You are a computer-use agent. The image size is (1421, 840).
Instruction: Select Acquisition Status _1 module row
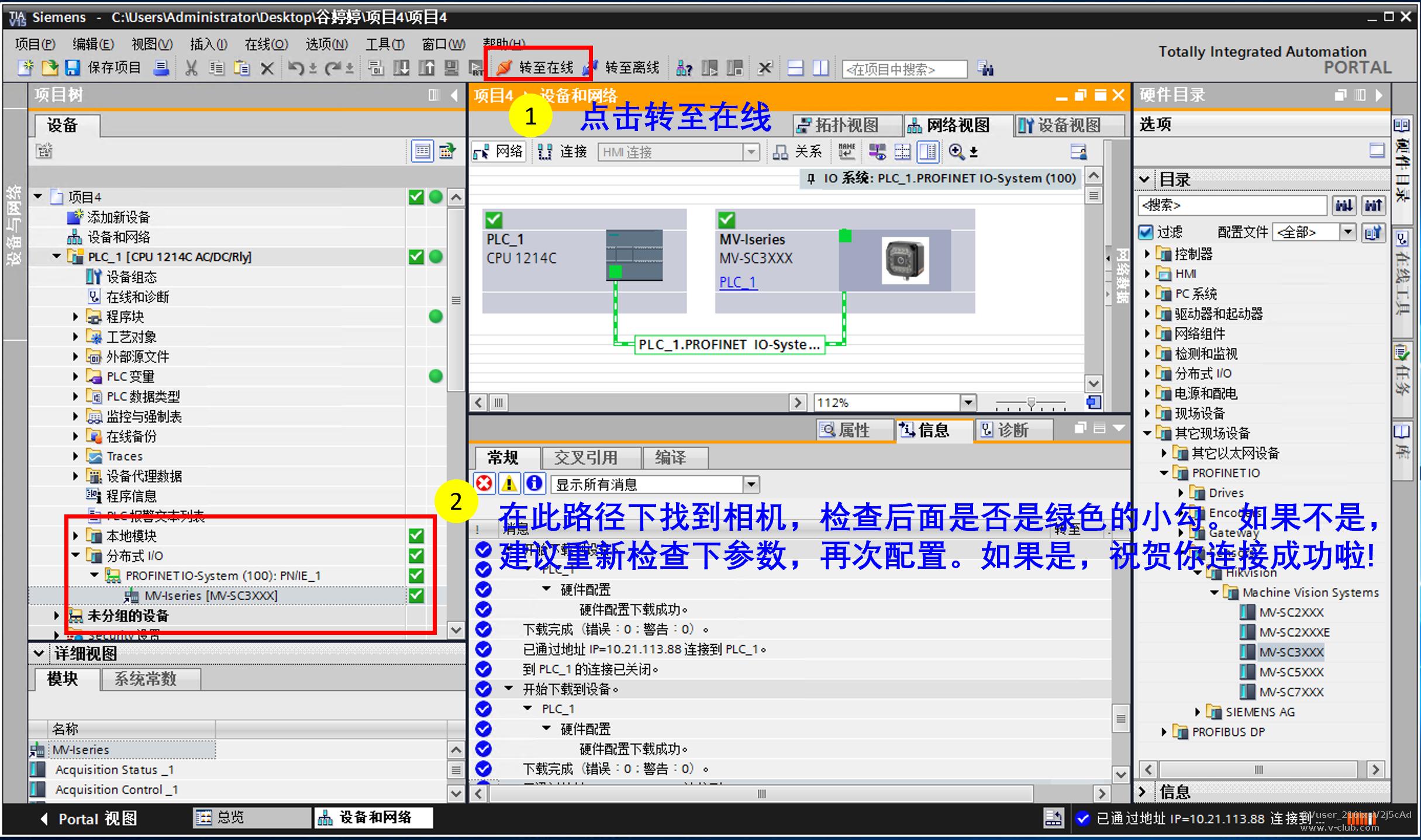[x=115, y=770]
